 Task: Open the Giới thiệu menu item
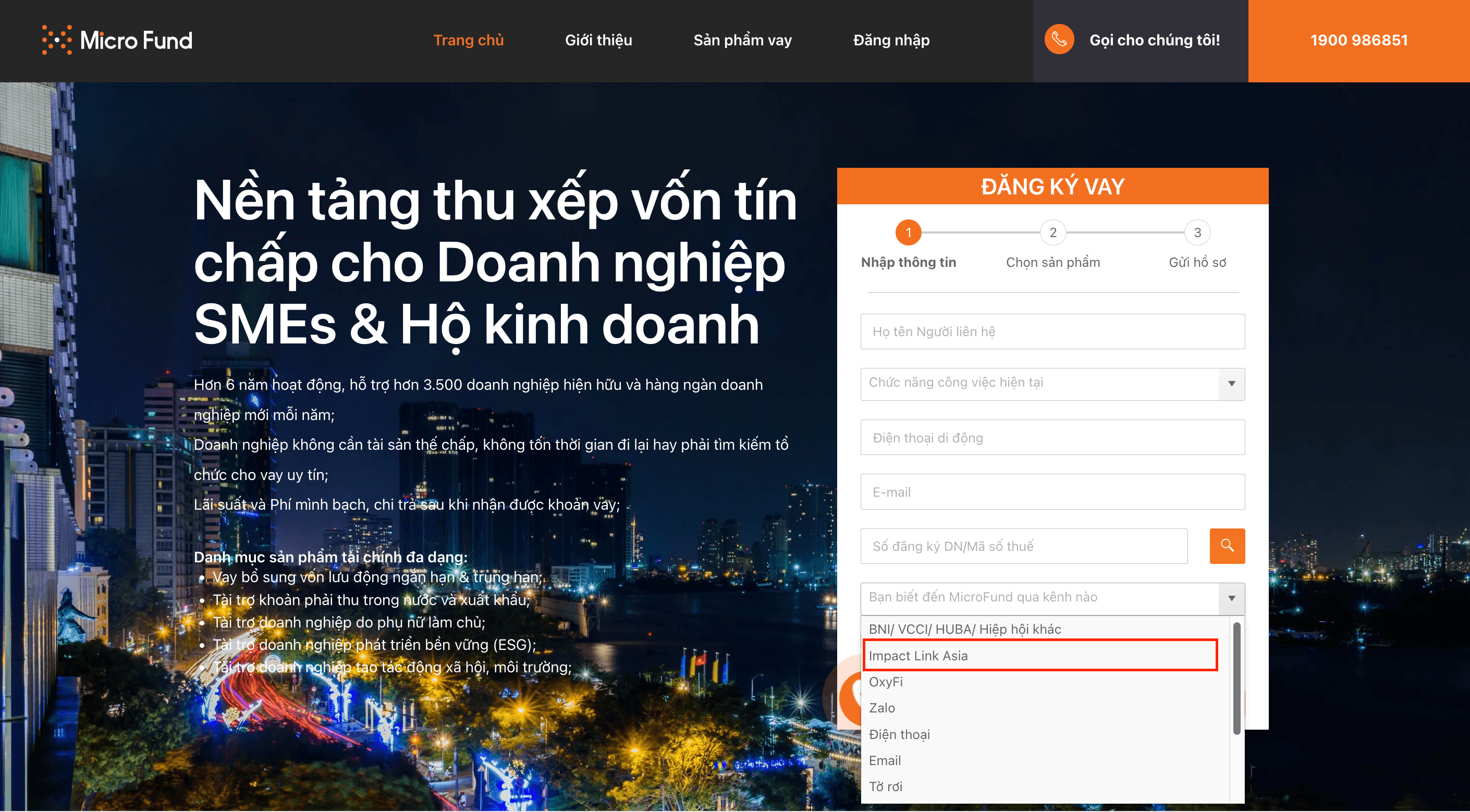click(598, 40)
